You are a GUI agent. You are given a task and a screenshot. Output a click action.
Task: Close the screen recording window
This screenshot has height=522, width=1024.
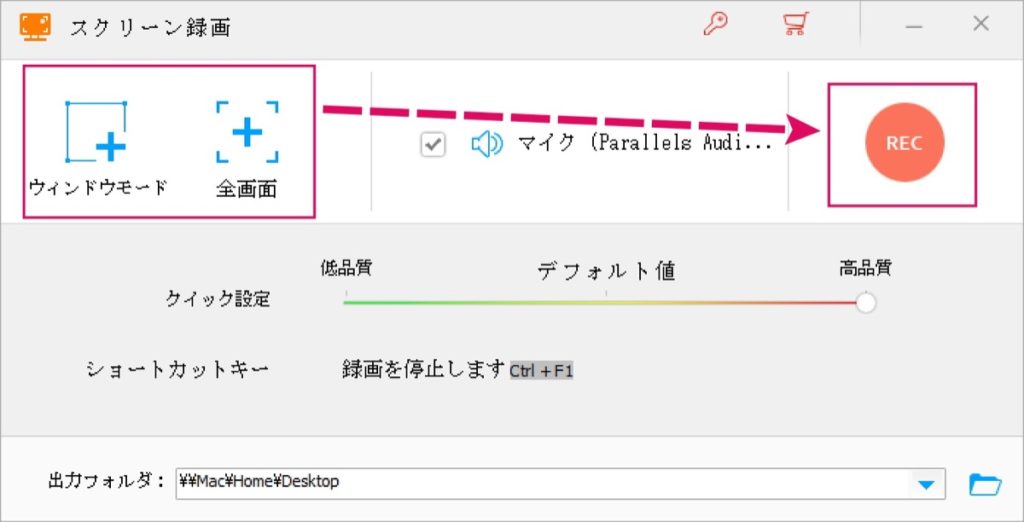pos(981,24)
